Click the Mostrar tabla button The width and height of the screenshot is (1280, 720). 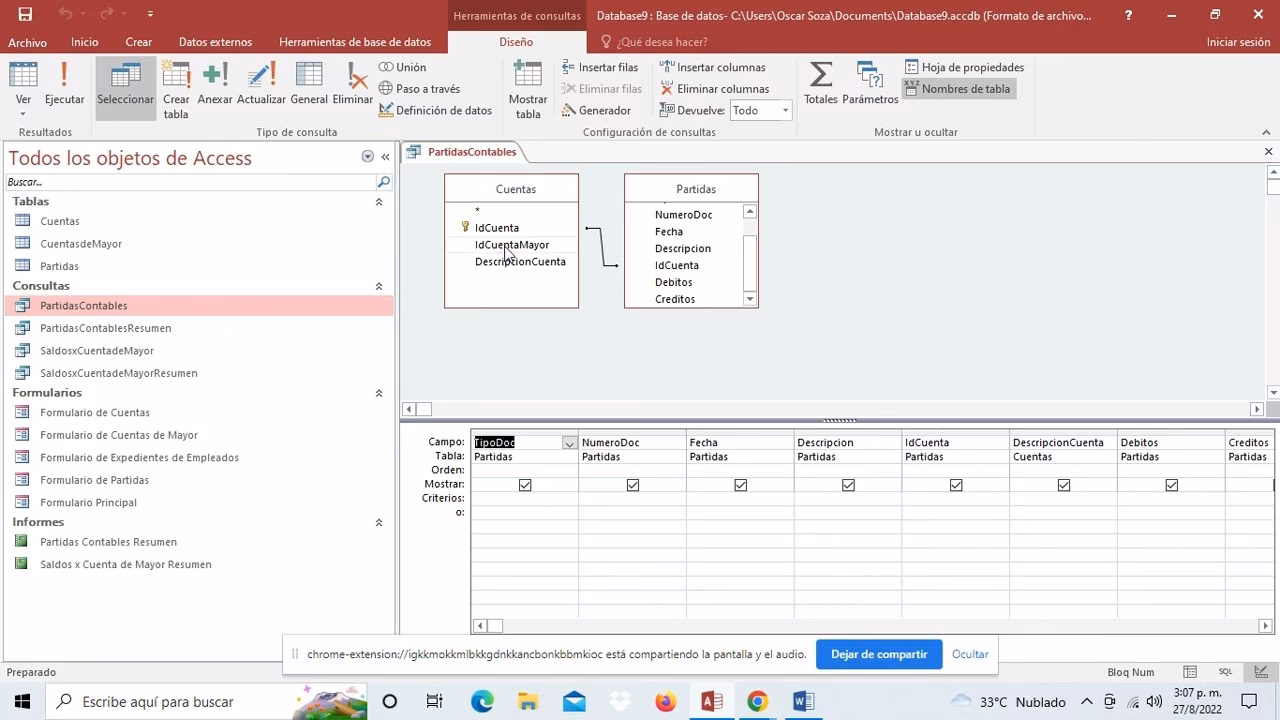coord(527,89)
